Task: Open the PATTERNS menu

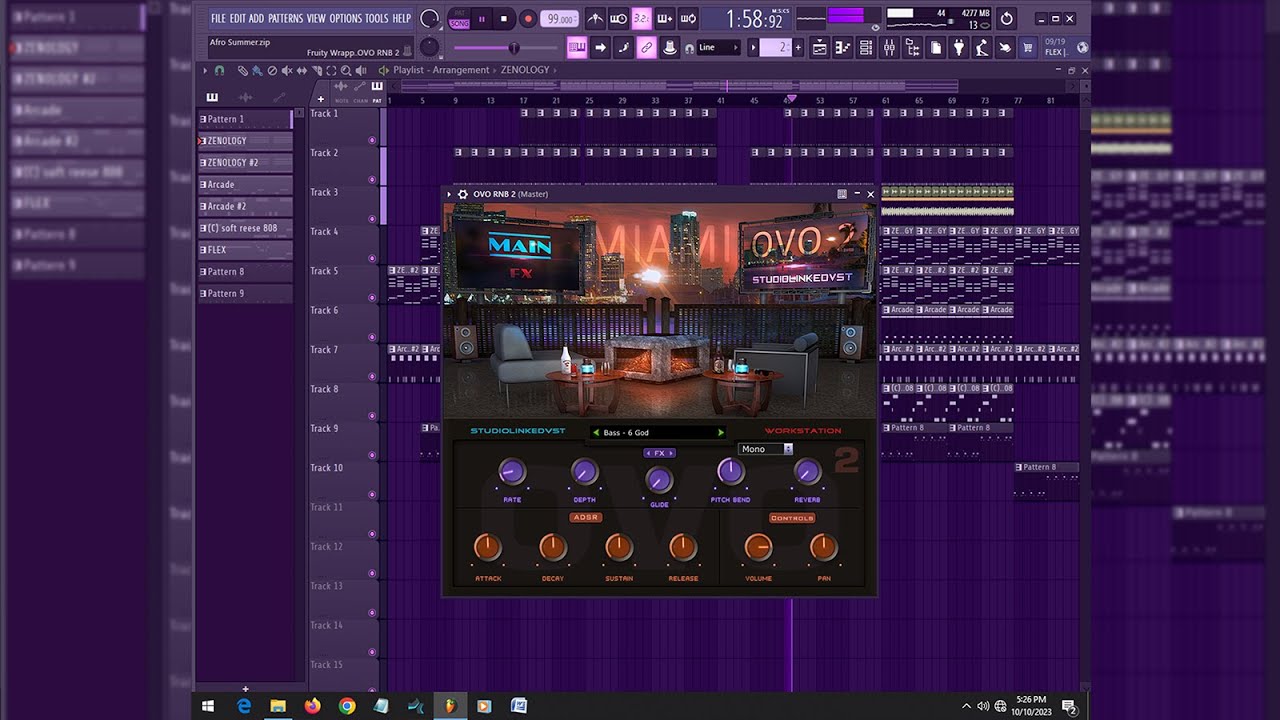Action: point(285,19)
